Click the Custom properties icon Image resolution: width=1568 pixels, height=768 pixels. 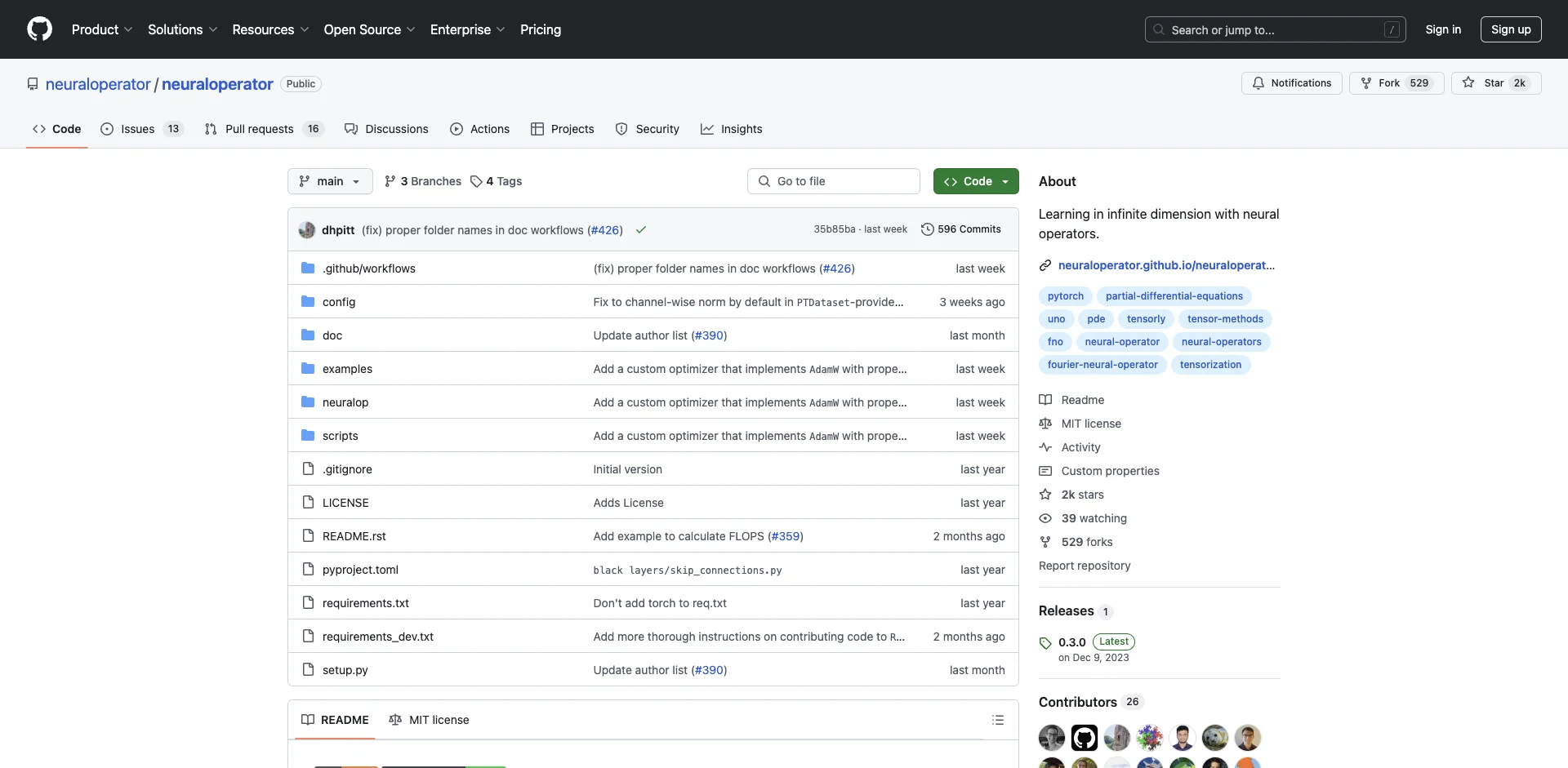click(1045, 471)
